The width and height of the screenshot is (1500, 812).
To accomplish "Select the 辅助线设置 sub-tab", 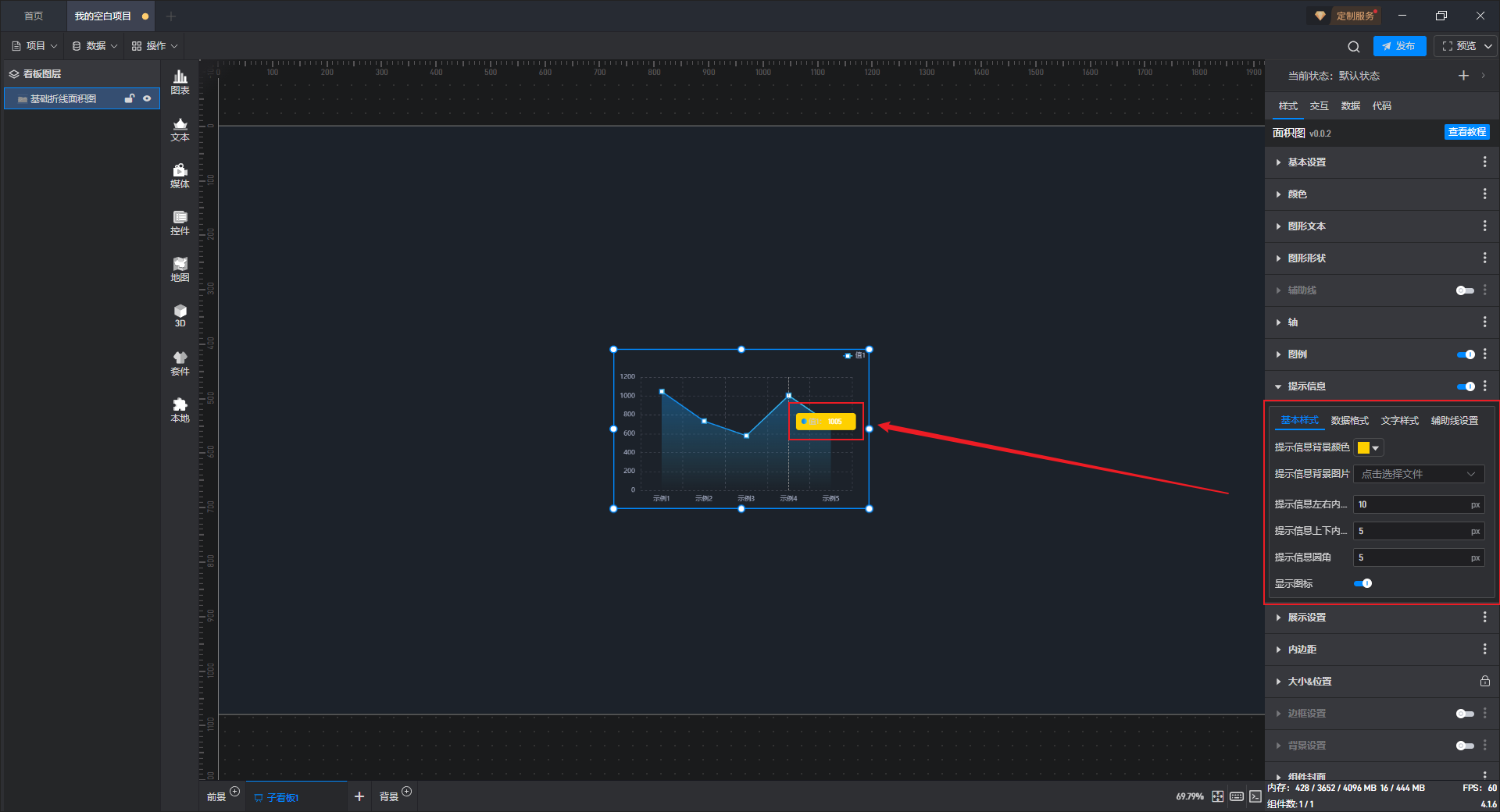I will (x=1455, y=421).
